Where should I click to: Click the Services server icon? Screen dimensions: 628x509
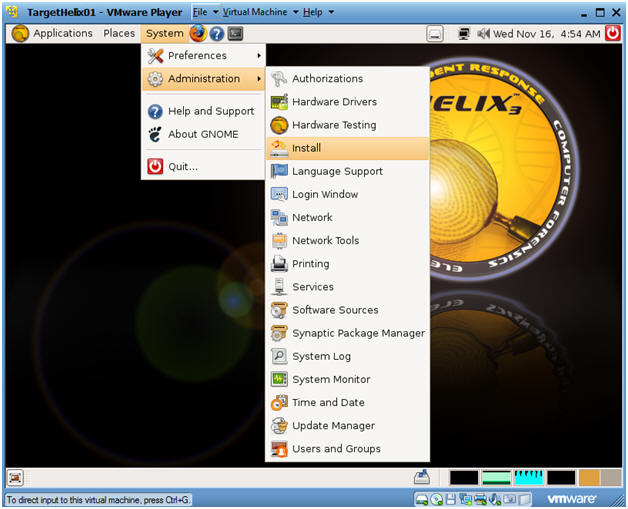tap(279, 287)
